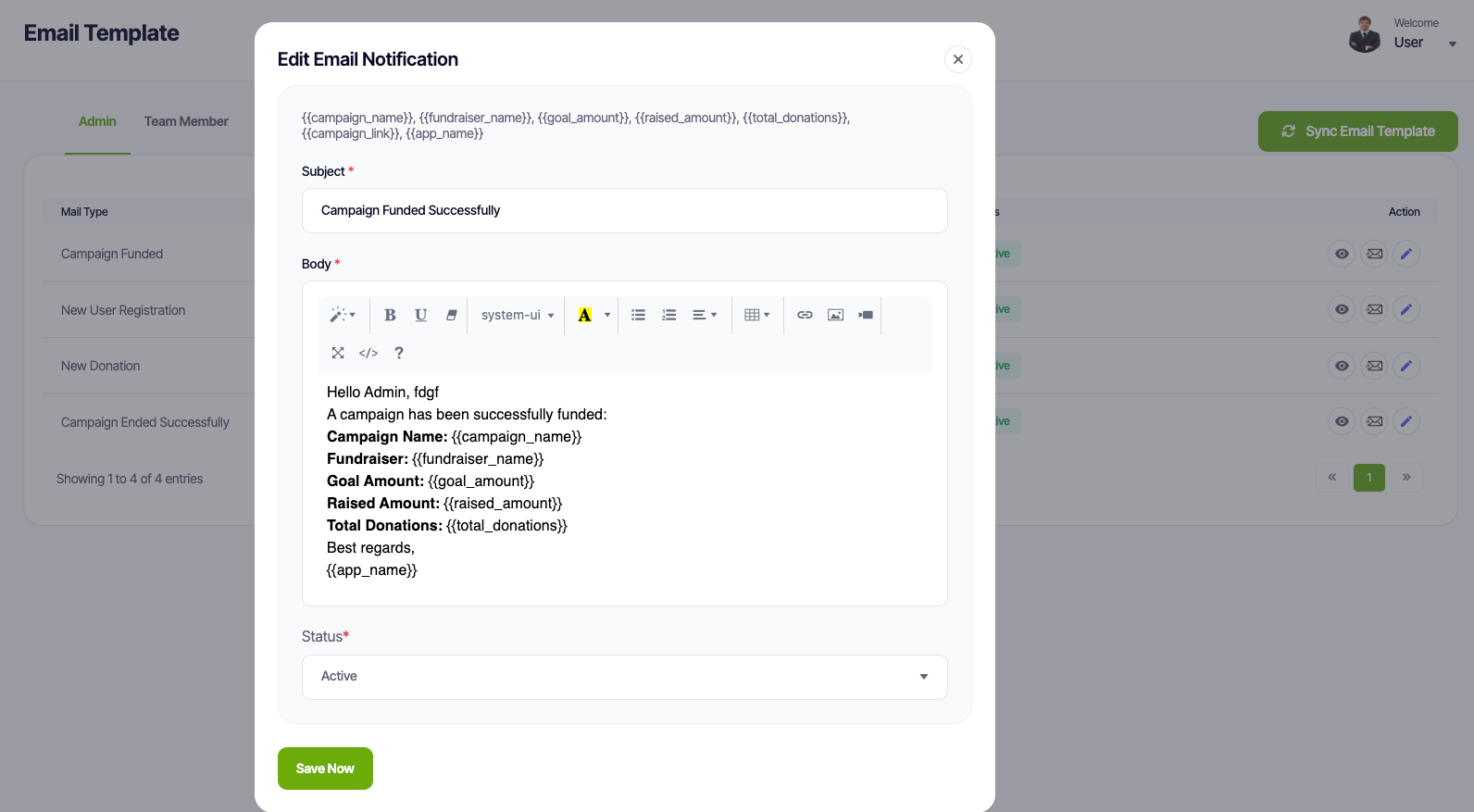Image resolution: width=1474 pixels, height=812 pixels.
Task: Edit the New Donation template pencil icon
Action: [x=1406, y=366]
